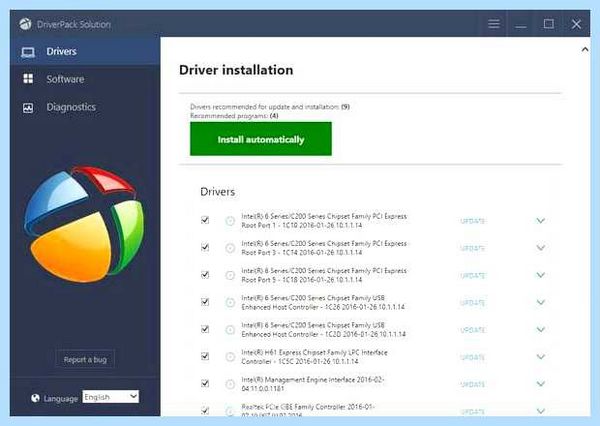
Task: Expand details for Root Port 5 - 1C18
Action: (540, 275)
